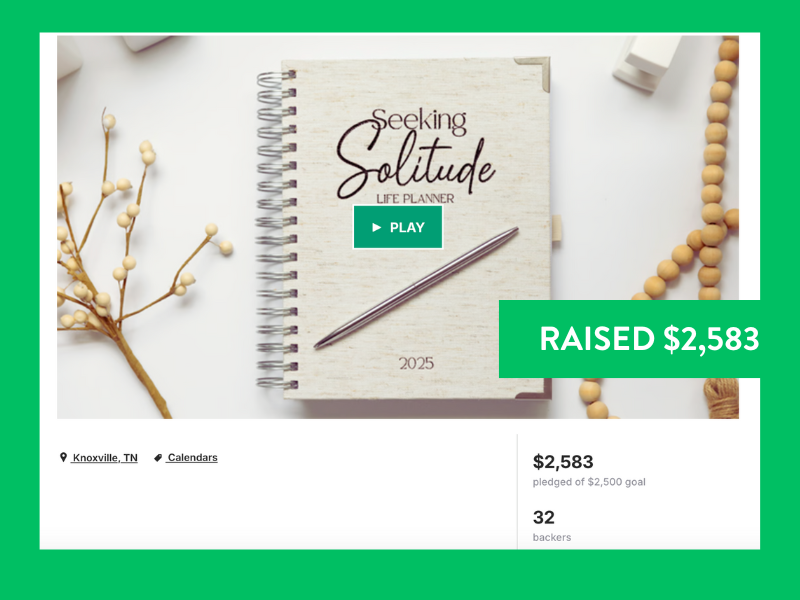
Task: Click the metal corner protector at planner top
Action: (x=532, y=72)
